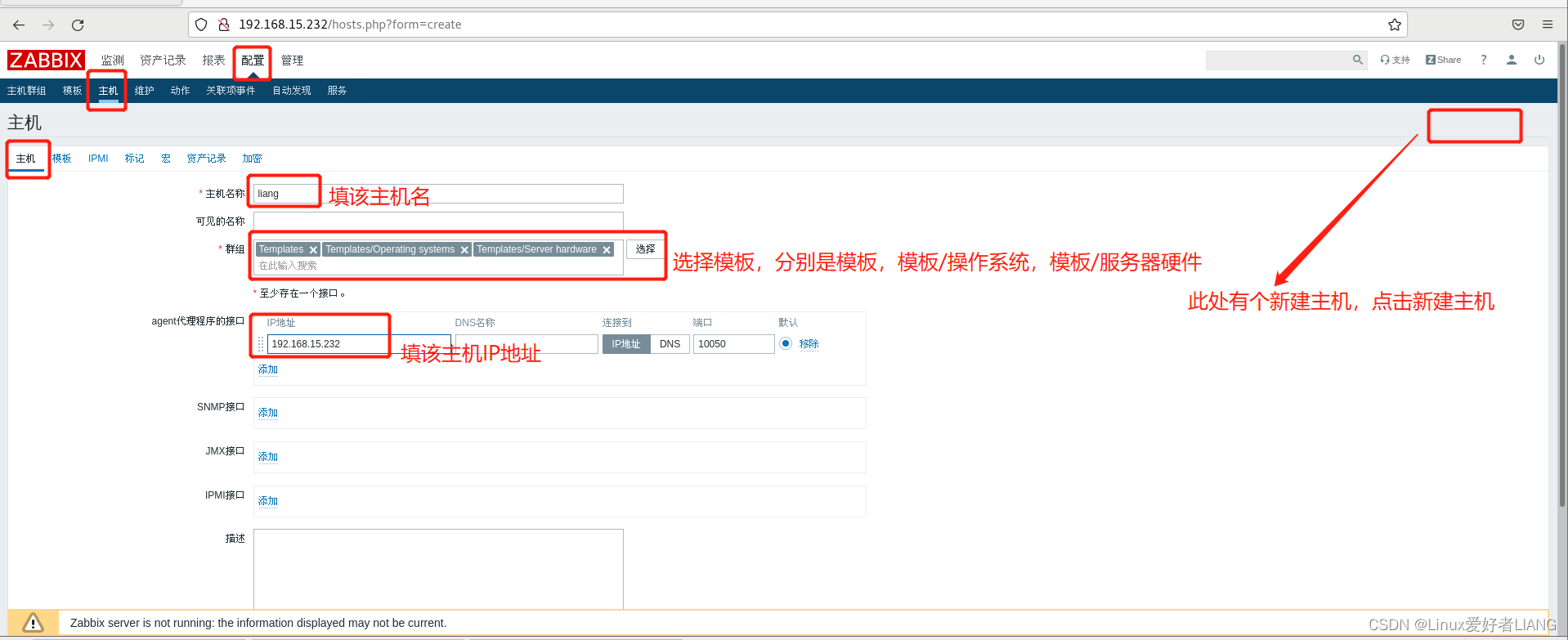Click the insecure connection lock icon

223,25
